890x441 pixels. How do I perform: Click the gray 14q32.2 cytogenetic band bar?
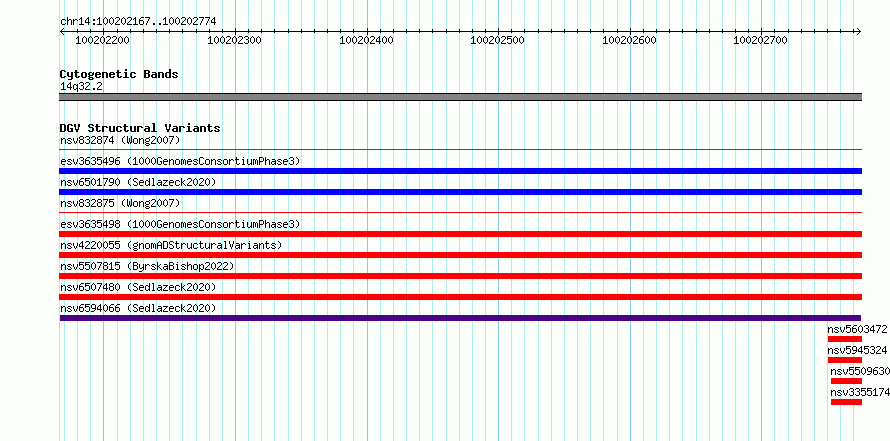pyautogui.click(x=460, y=97)
